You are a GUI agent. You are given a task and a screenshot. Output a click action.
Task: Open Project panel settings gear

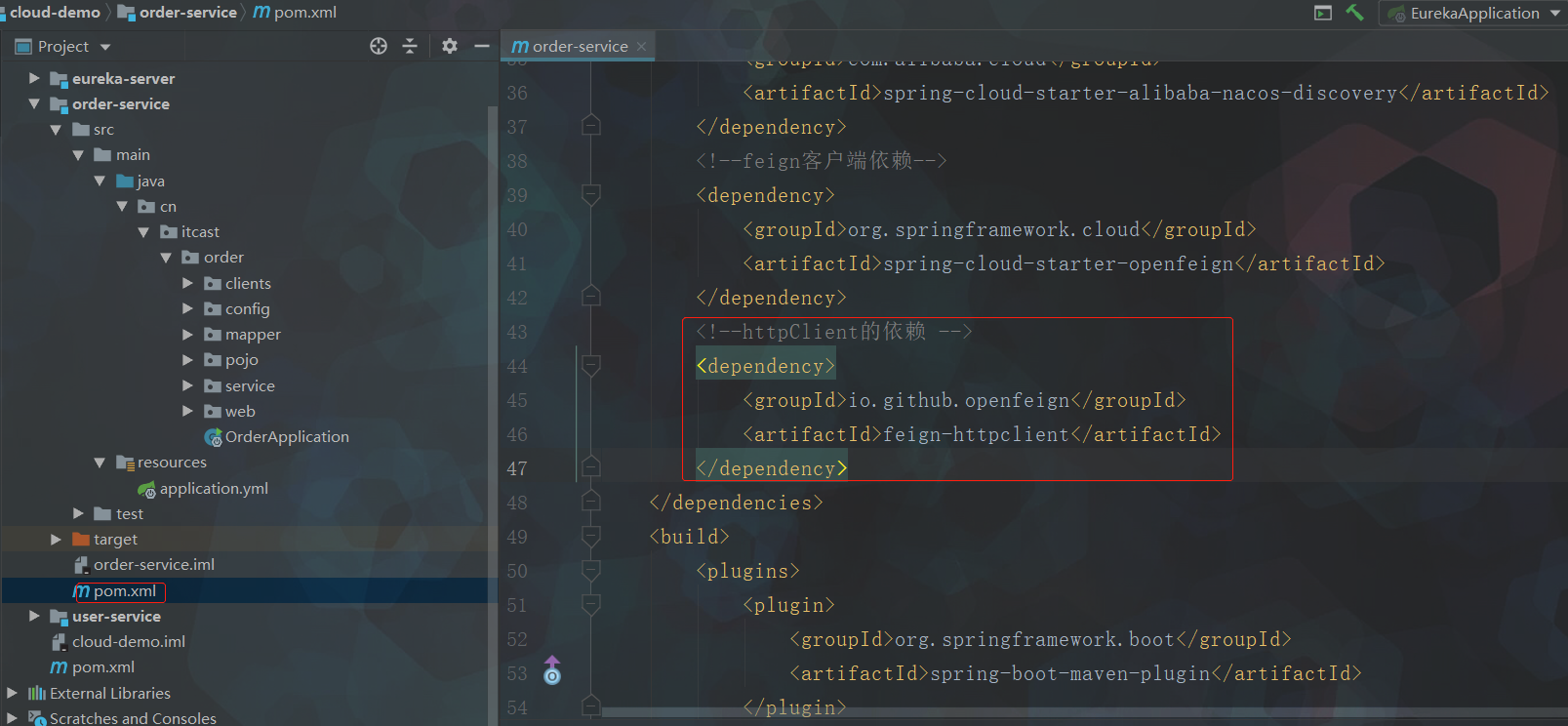click(450, 46)
